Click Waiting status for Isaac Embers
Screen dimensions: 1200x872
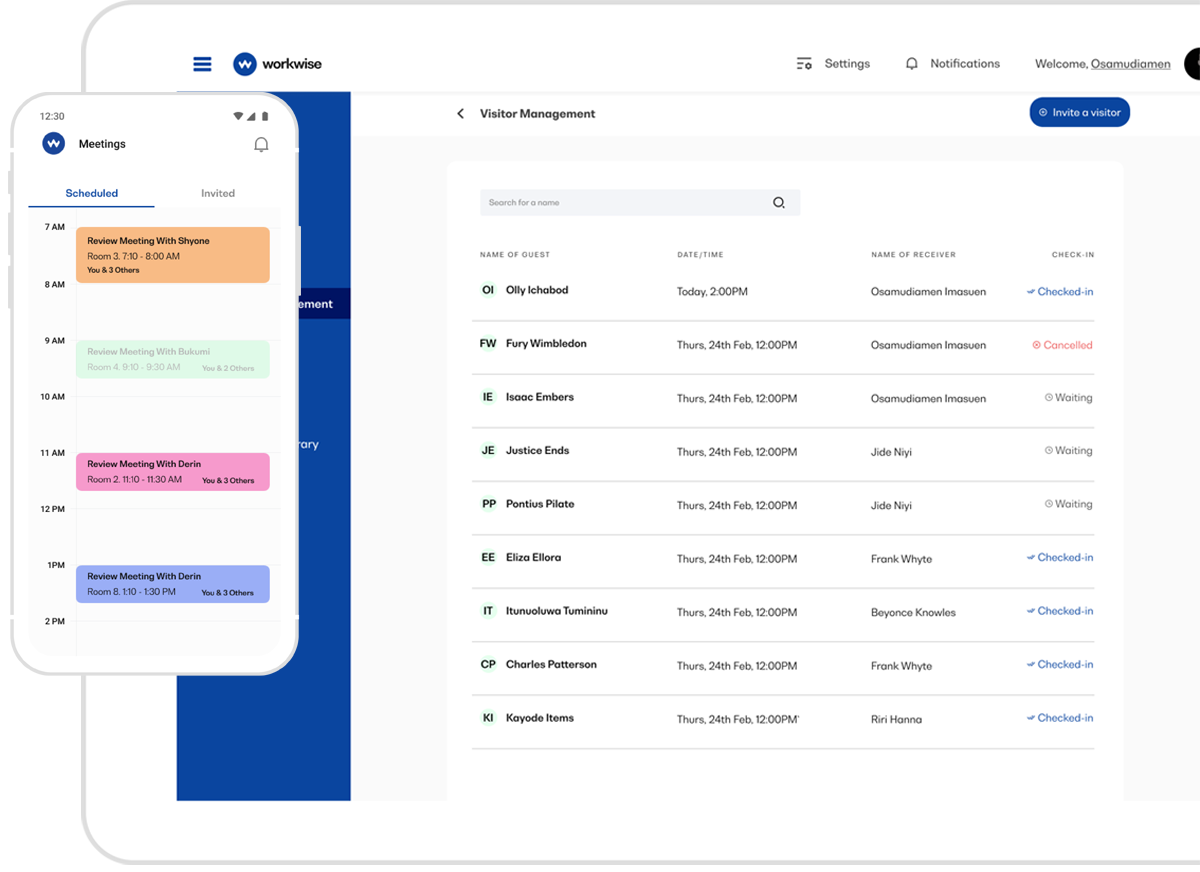tap(1068, 398)
